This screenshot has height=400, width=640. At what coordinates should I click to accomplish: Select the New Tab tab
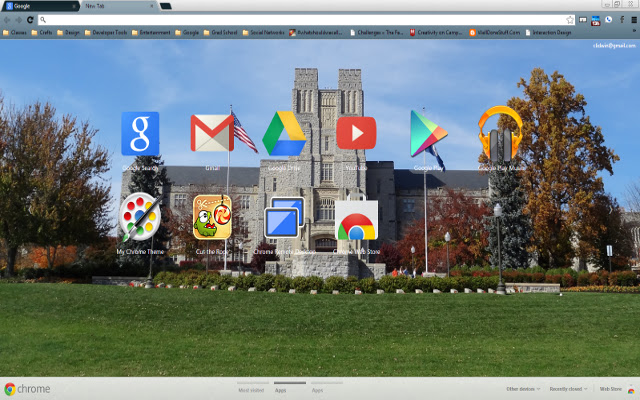(118, 6)
